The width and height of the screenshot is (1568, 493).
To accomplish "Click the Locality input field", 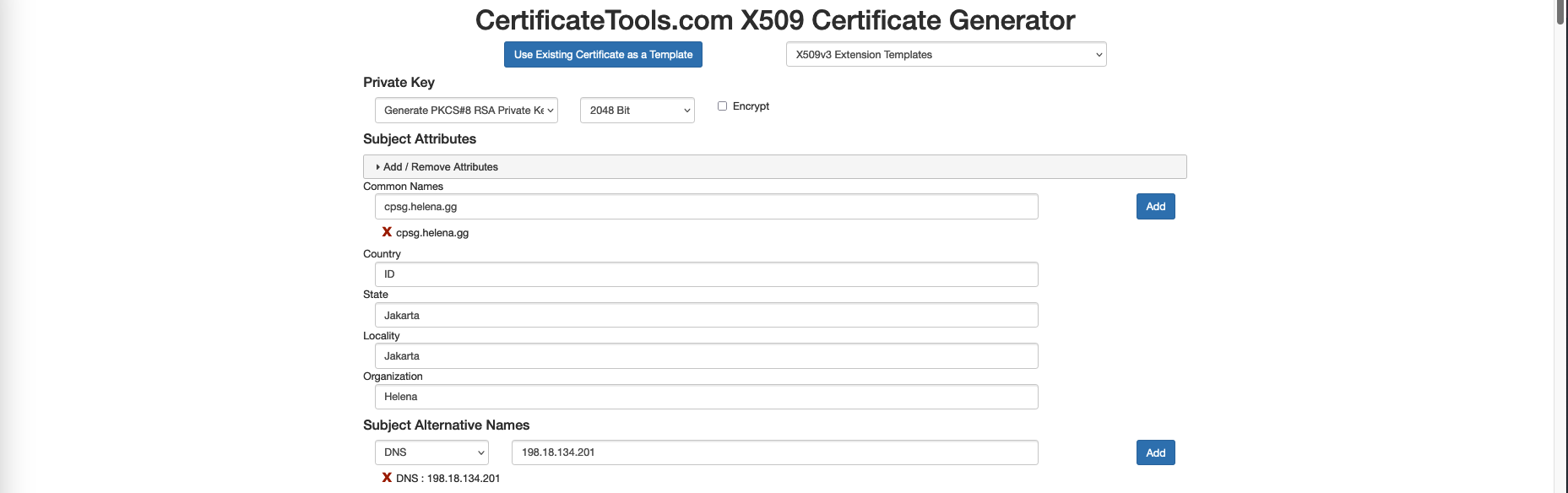I will pos(706,356).
